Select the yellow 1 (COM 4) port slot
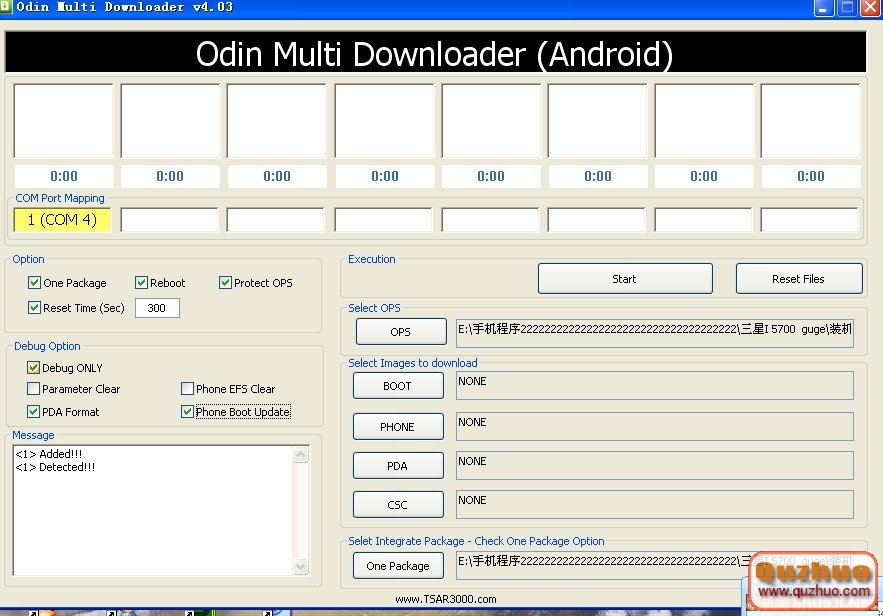 pos(62,220)
